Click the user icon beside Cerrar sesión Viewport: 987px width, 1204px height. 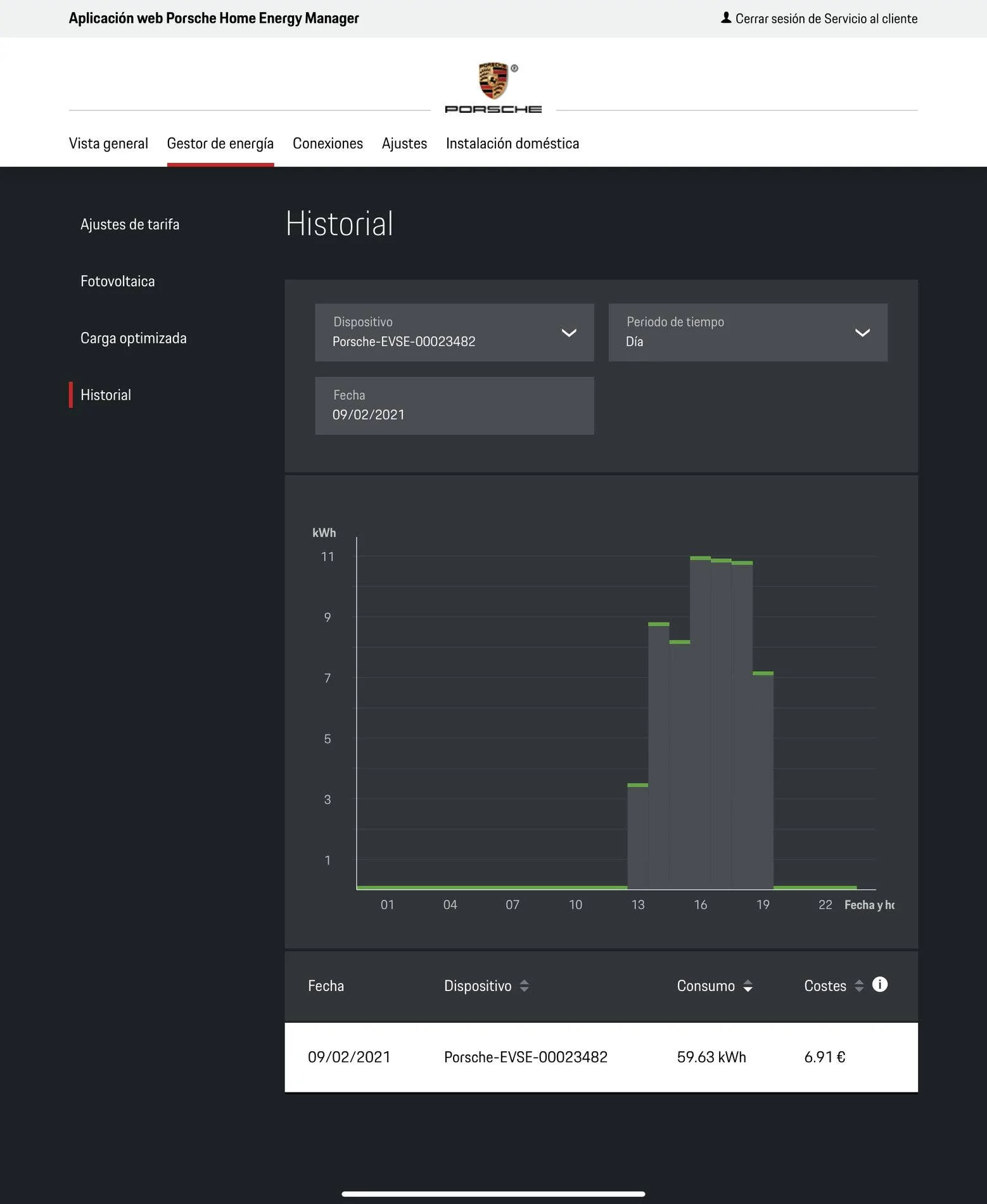pyautogui.click(x=726, y=18)
